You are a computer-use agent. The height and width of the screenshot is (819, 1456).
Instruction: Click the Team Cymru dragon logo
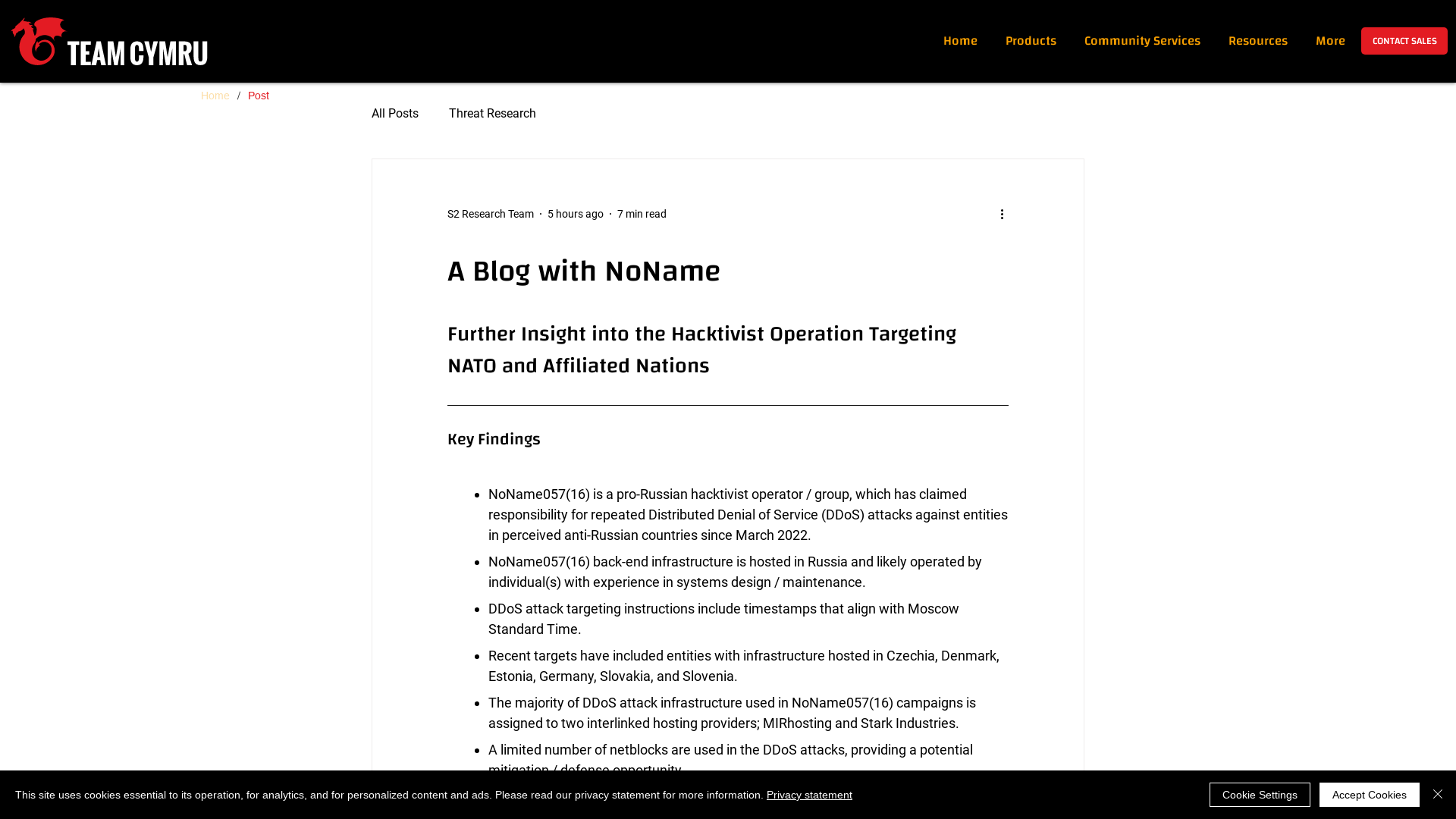(x=38, y=41)
